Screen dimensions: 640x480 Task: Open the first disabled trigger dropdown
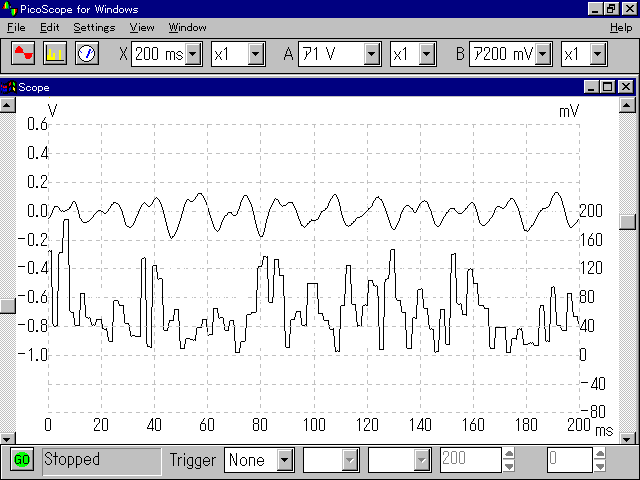[x=350, y=460]
